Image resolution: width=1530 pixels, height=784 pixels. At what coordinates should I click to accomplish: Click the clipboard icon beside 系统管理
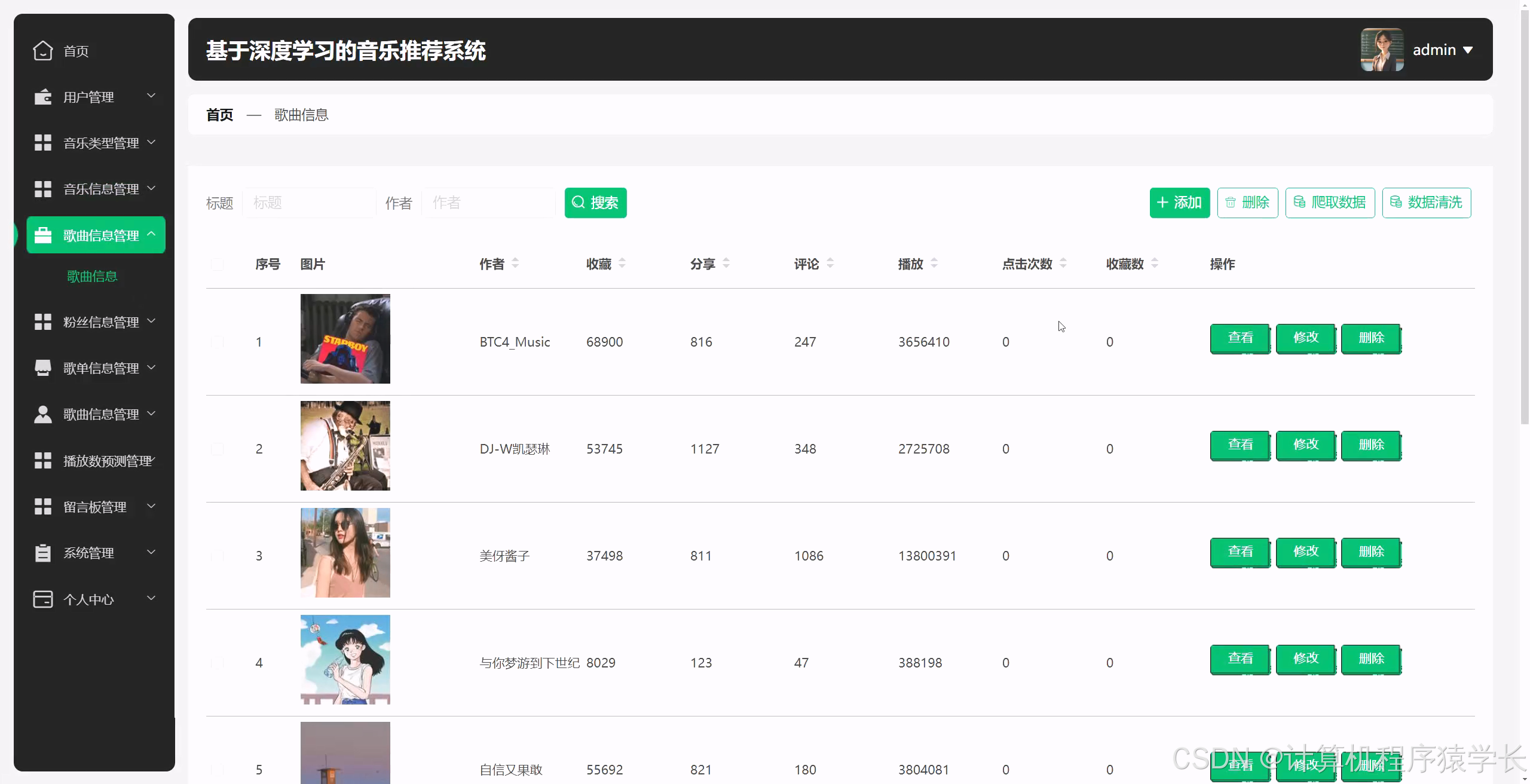pos(42,553)
